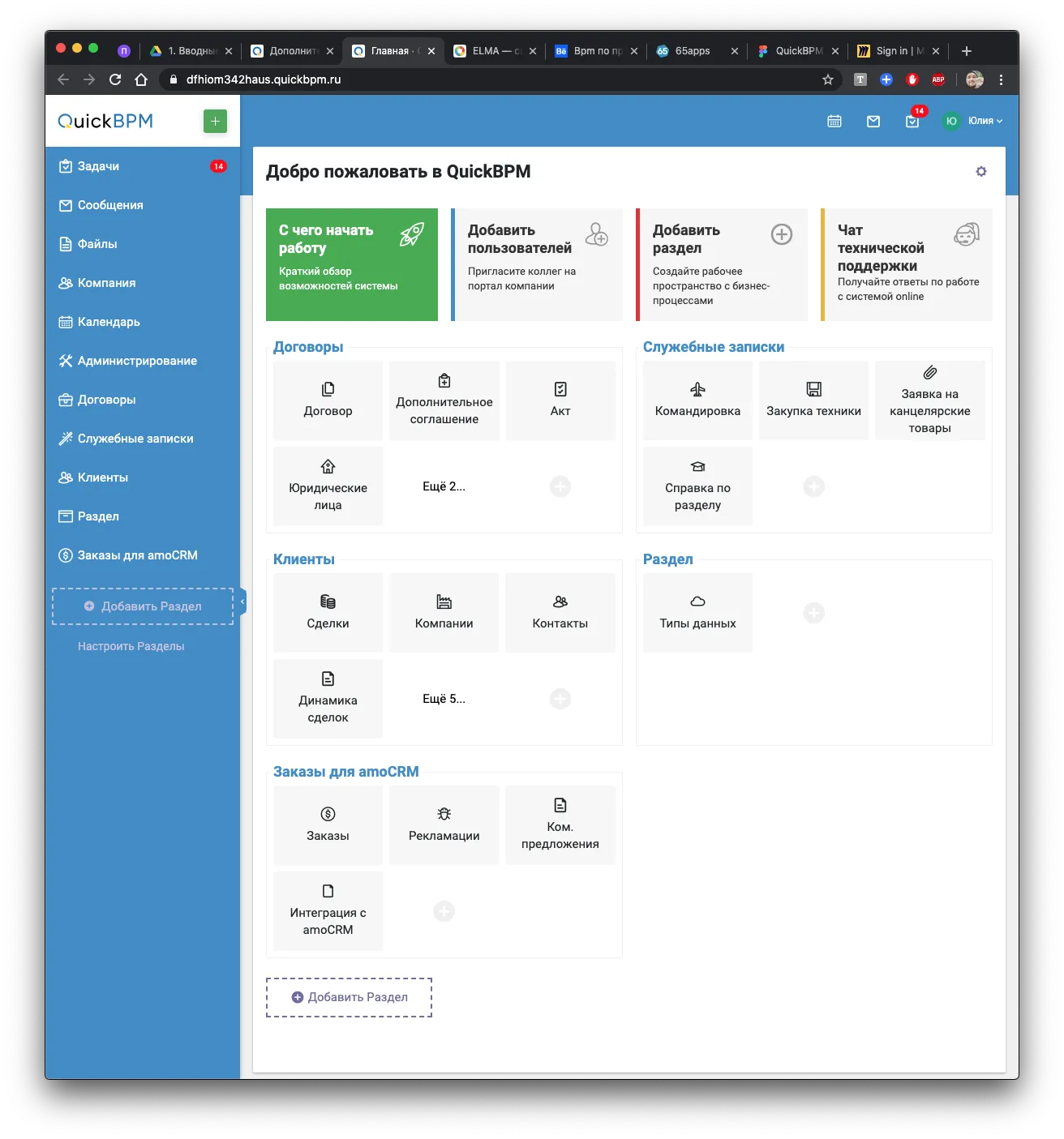1064x1139 pixels.
Task: Go to Раздел in the sidebar
Action: [x=143, y=516]
